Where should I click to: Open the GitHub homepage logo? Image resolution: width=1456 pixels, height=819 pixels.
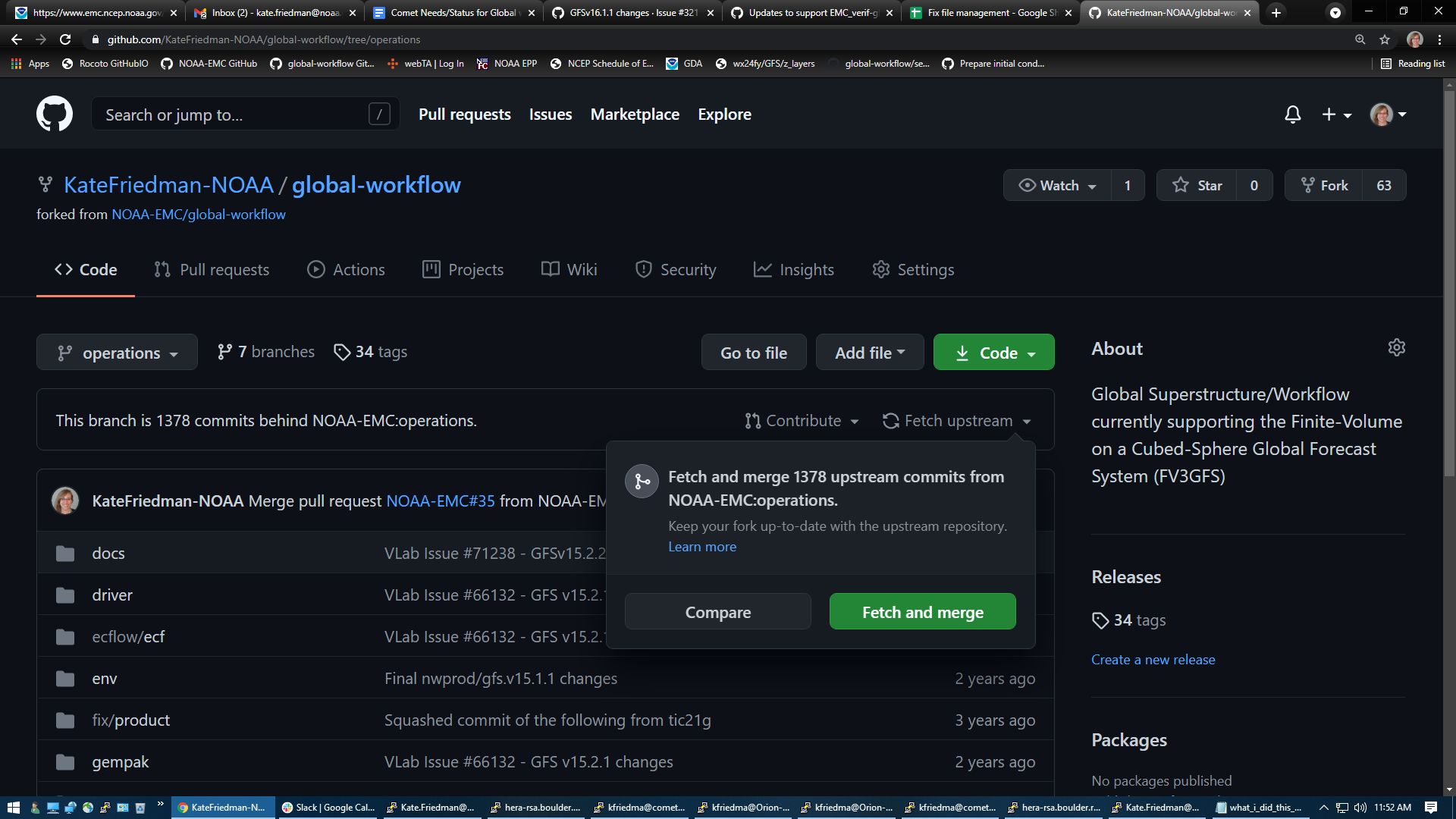(x=55, y=115)
